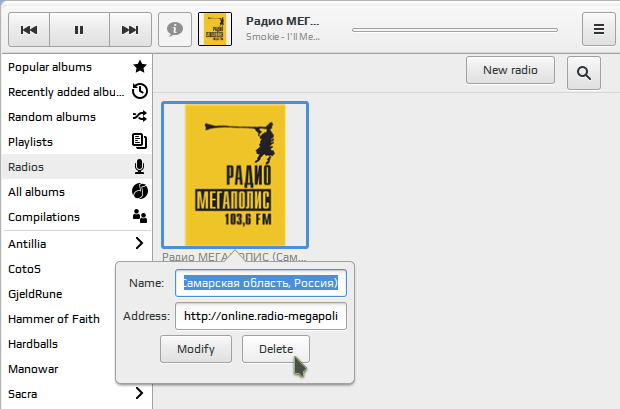Viewport: 620px width, 409px height.
Task: Select artist Hardballs
Action: click(33, 344)
